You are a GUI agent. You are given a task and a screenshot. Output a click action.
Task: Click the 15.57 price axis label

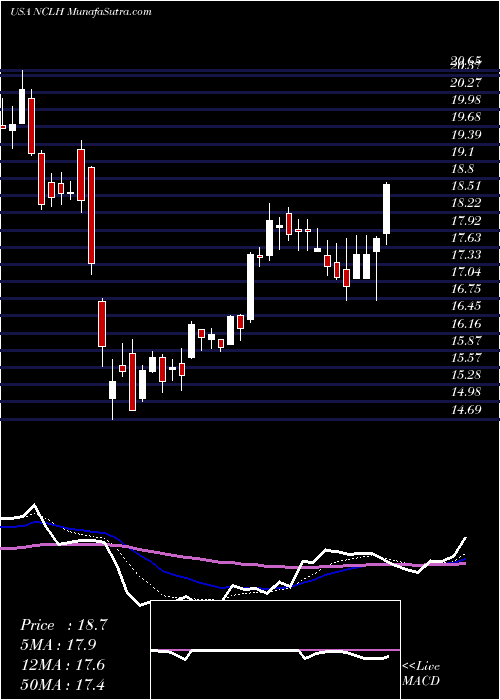point(466,358)
